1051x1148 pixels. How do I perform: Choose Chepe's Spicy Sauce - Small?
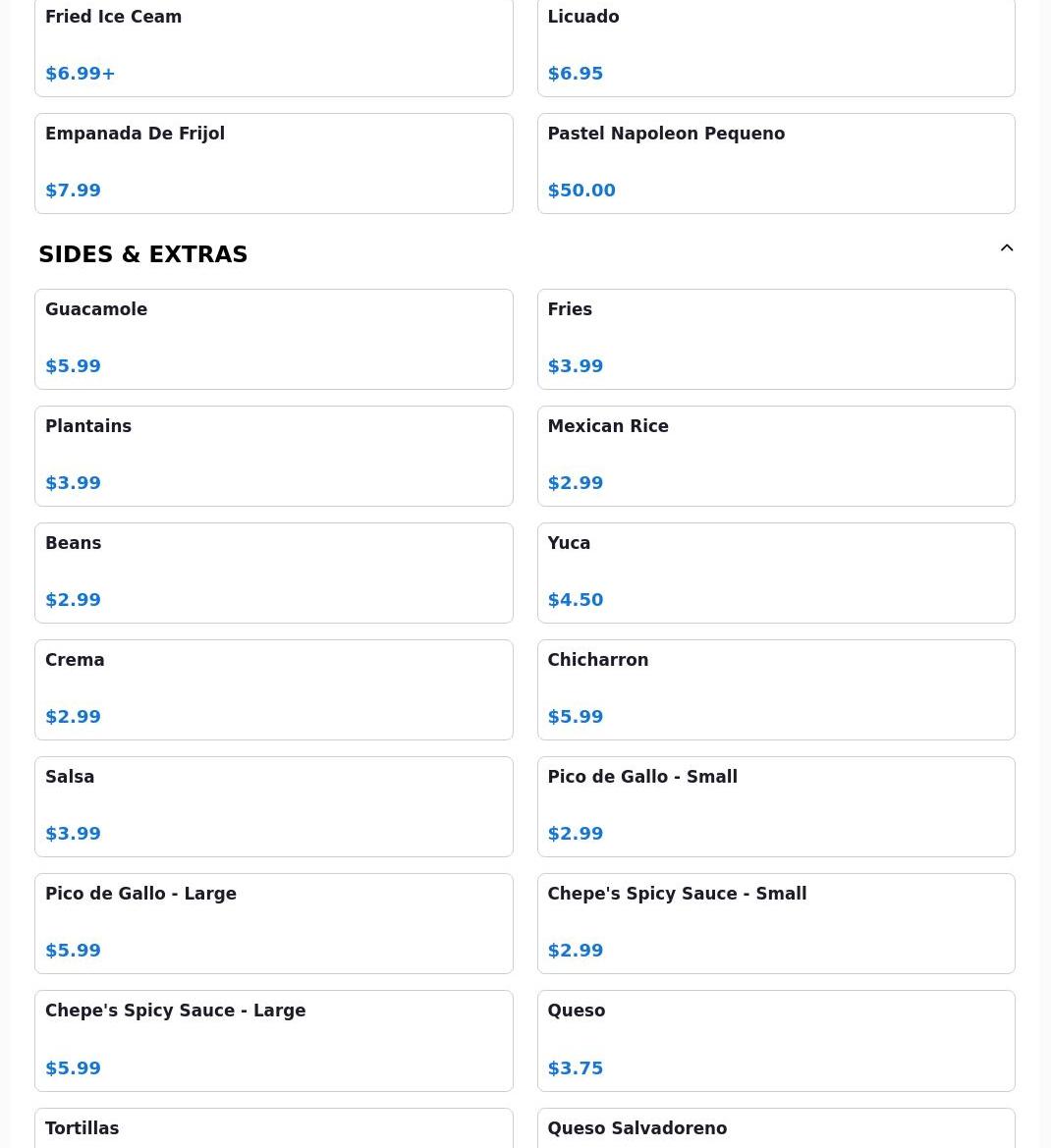776,923
